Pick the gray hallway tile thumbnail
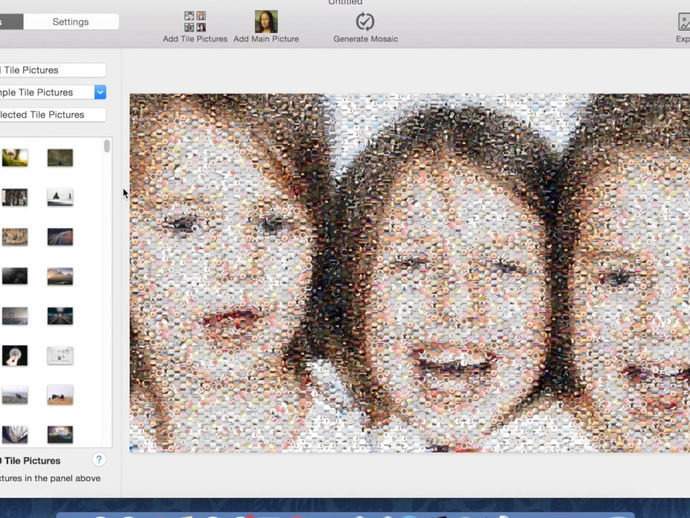This screenshot has width=690, height=518. (x=15, y=316)
